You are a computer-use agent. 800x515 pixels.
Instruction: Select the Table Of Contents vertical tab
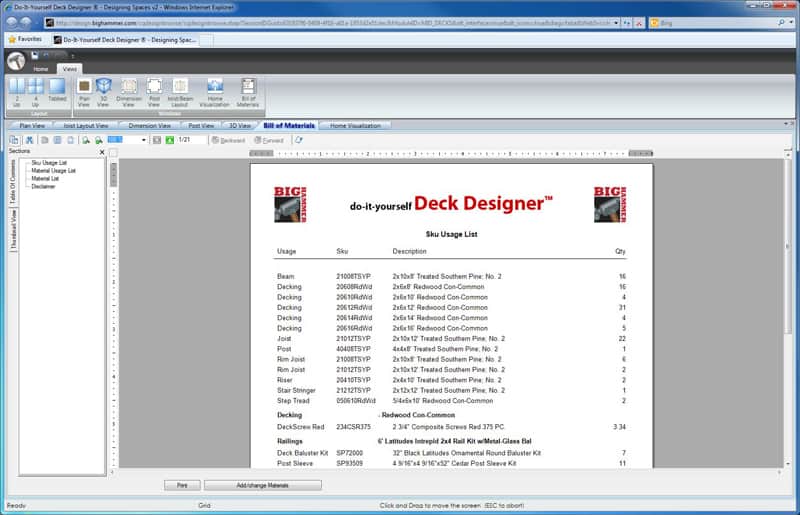click(x=13, y=181)
